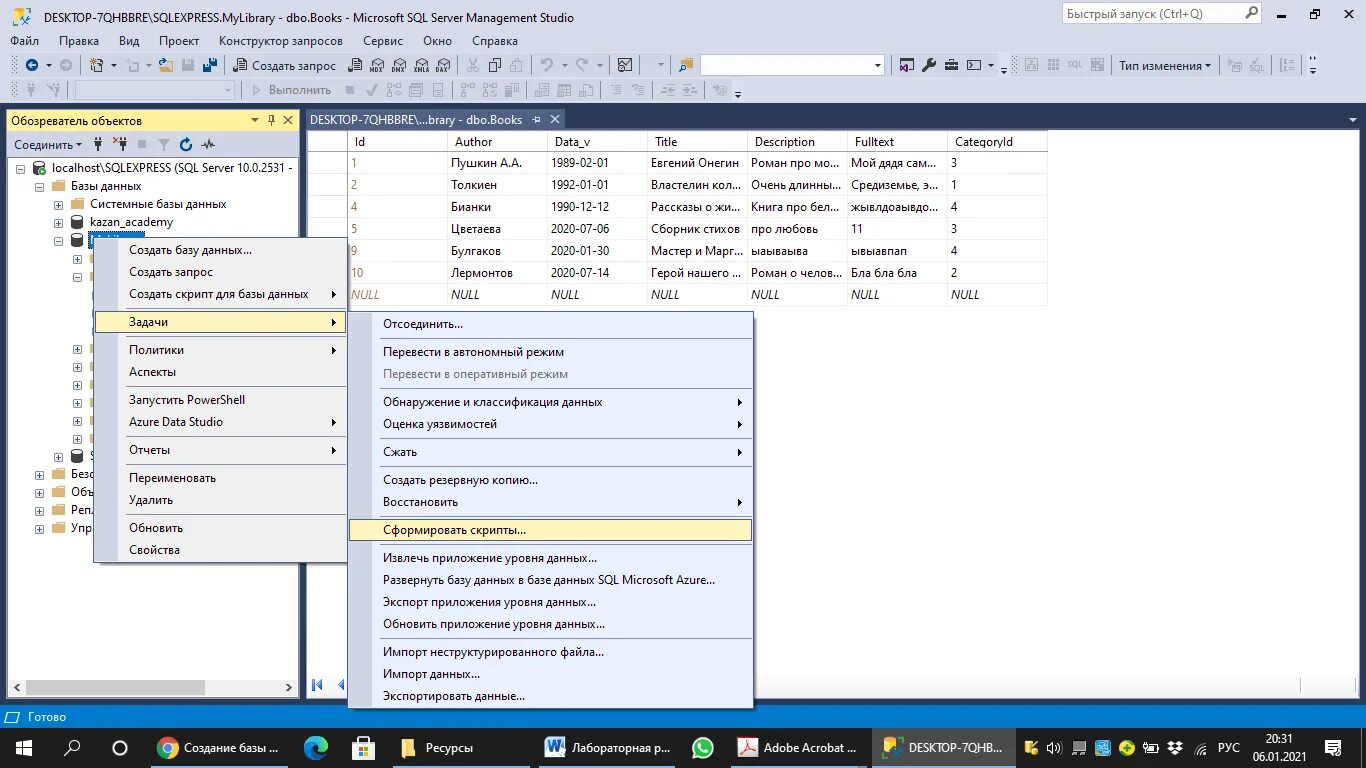This screenshot has height=768, width=1366.
Task: Open the Конструктор запросов menu
Action: (281, 41)
